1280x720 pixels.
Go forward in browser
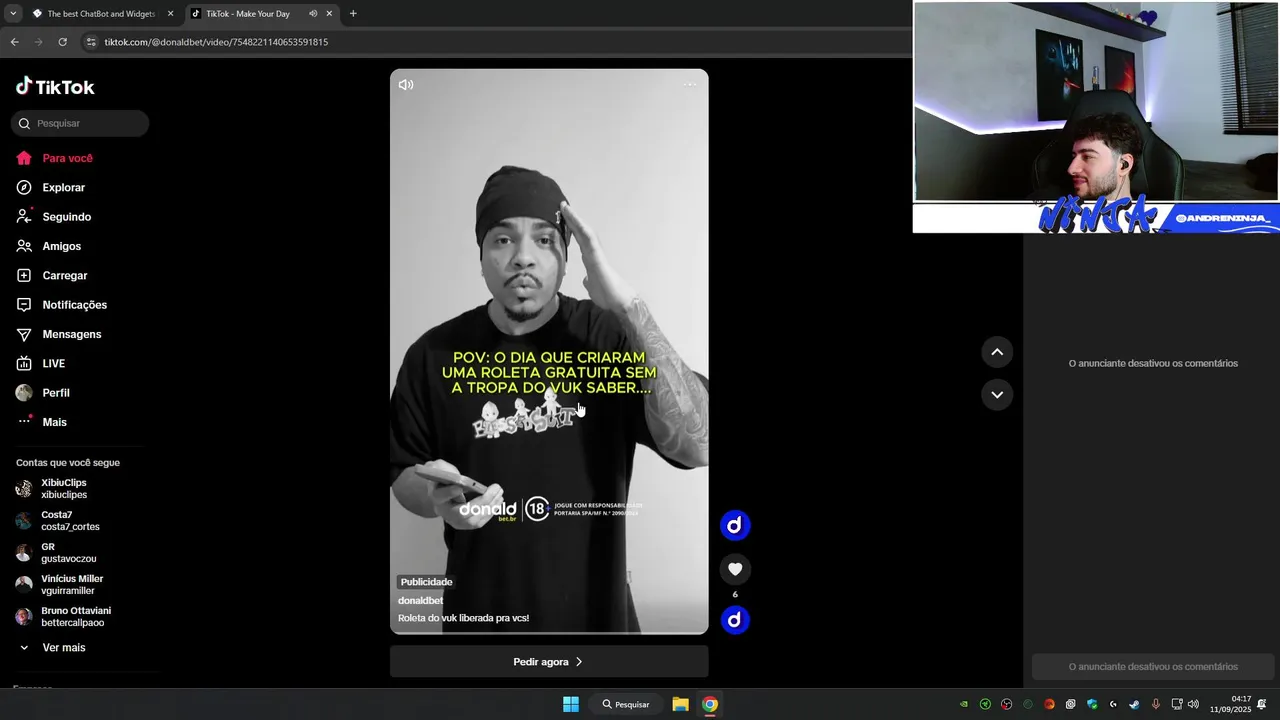click(38, 42)
